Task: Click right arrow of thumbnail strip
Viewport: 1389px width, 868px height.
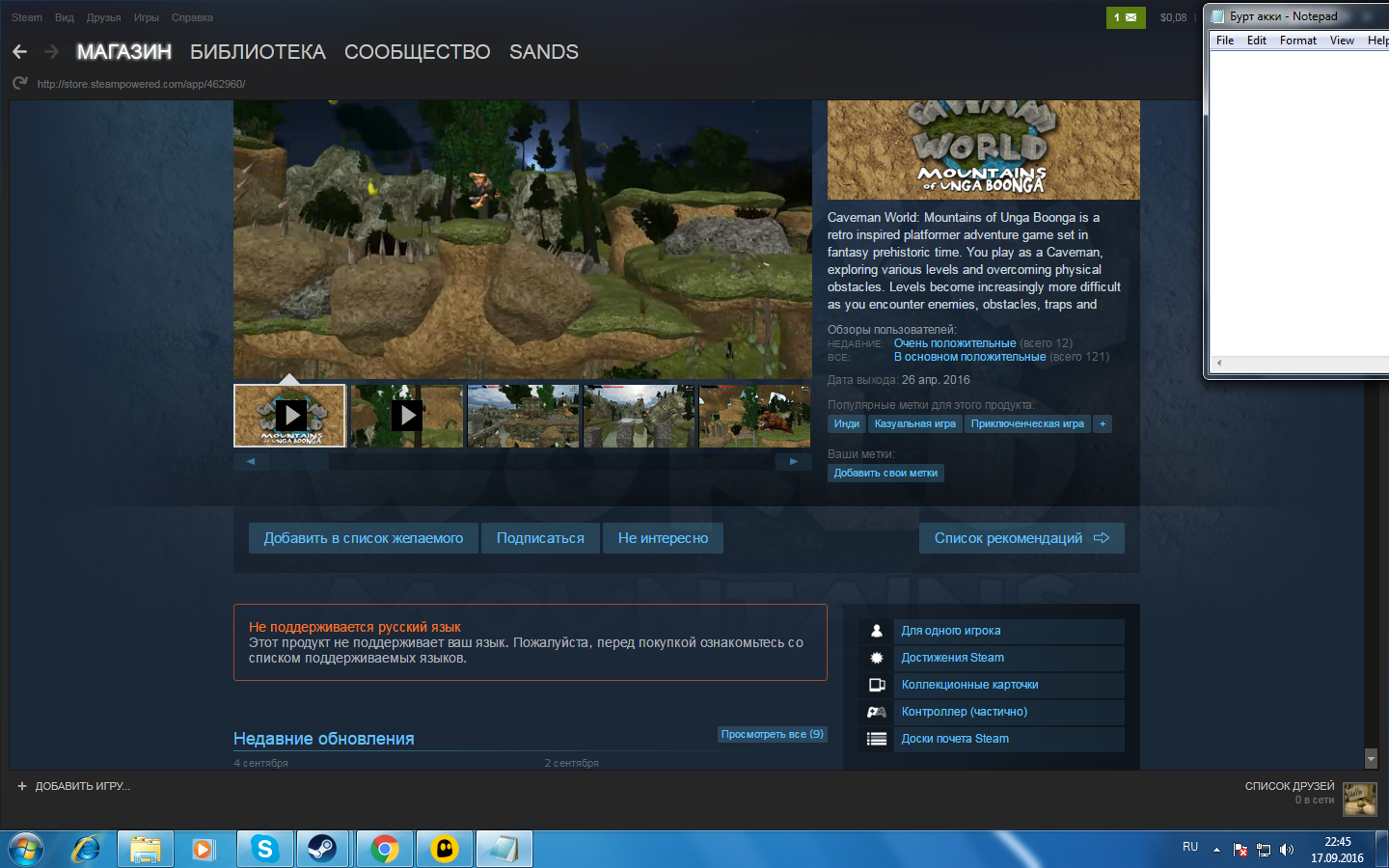Action: tap(794, 462)
